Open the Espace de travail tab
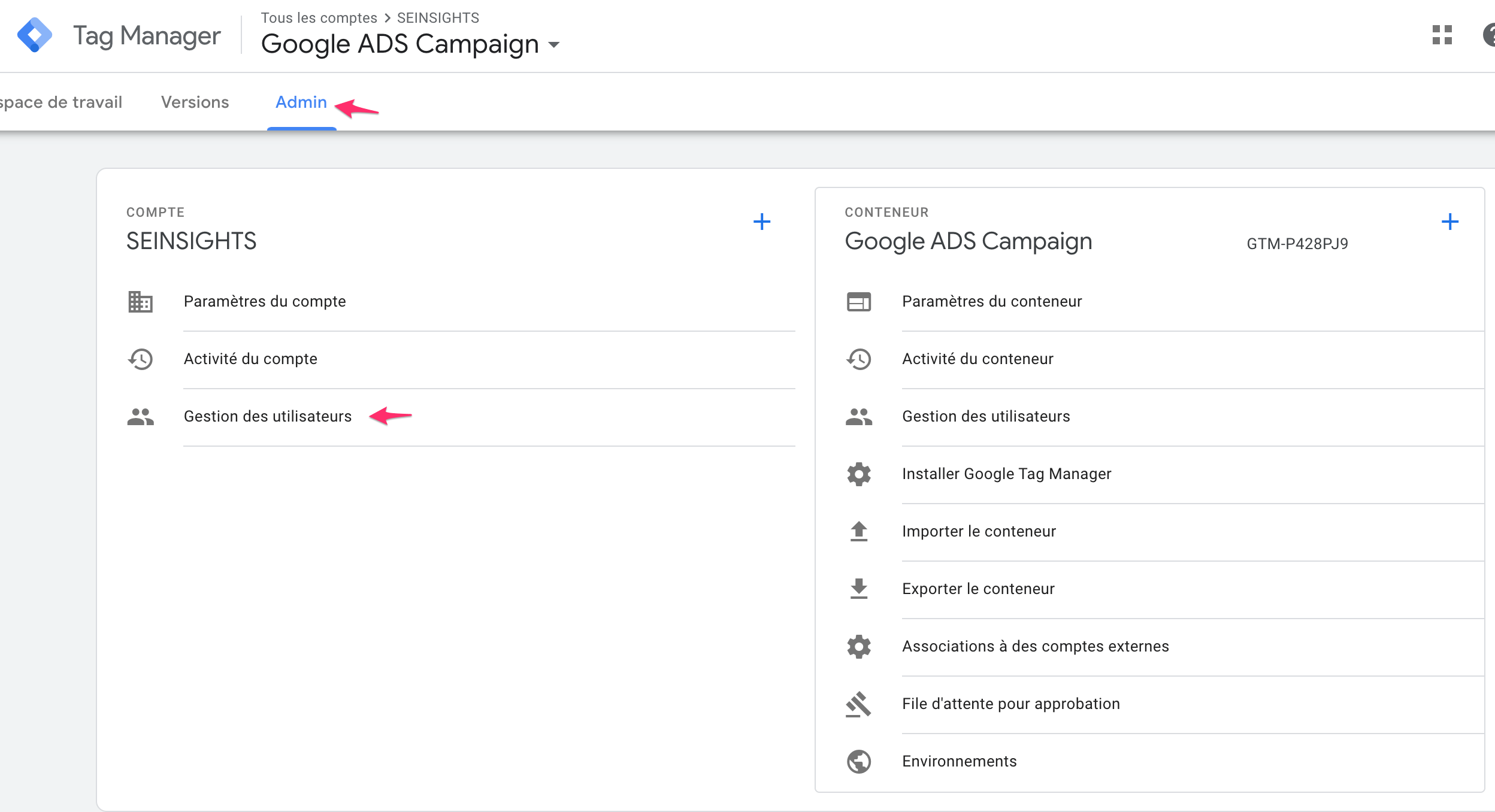The image size is (1495, 812). pyautogui.click(x=60, y=102)
